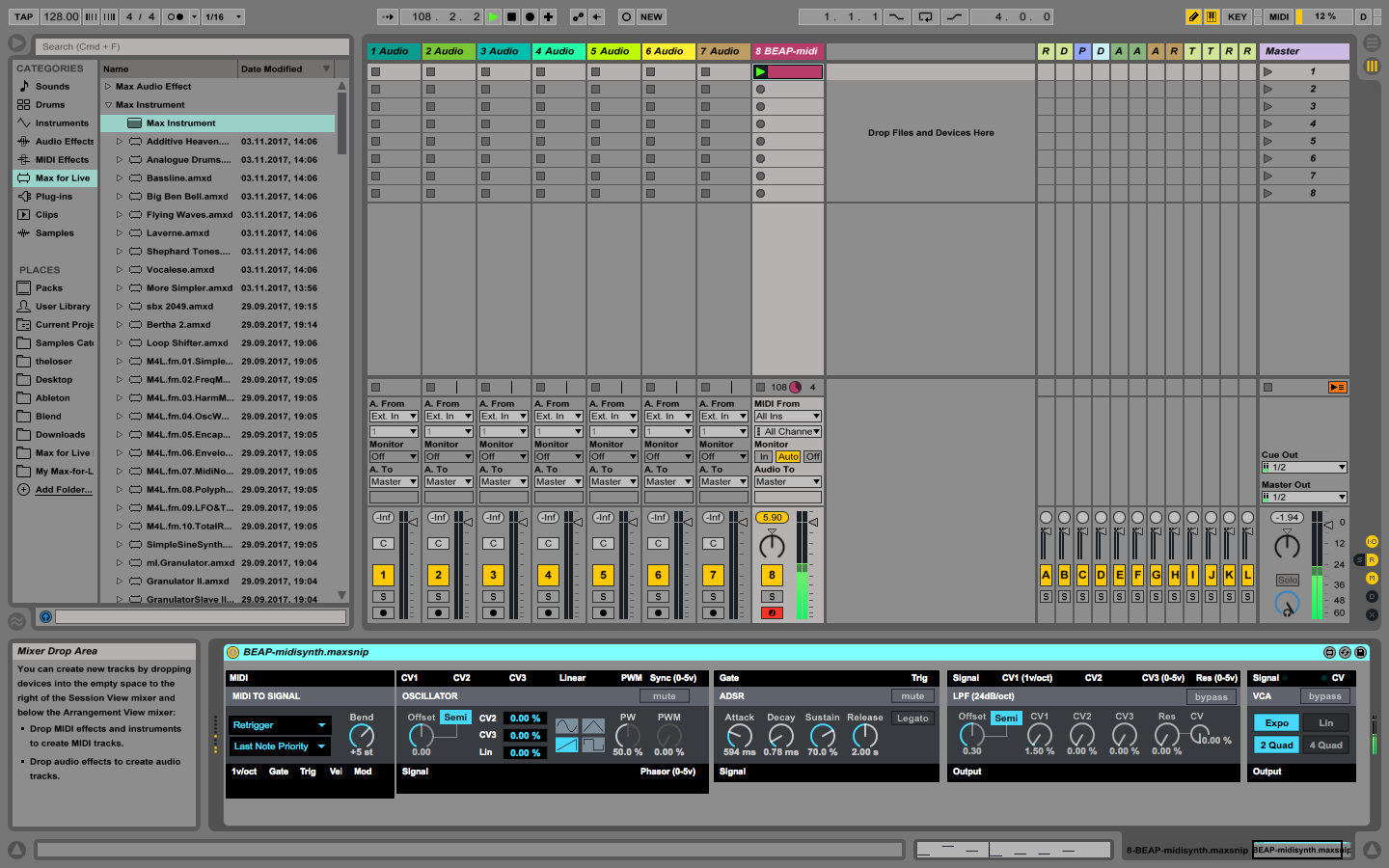Image resolution: width=1389 pixels, height=868 pixels.
Task: Select the sine waveform in Oscillator
Action: (567, 726)
